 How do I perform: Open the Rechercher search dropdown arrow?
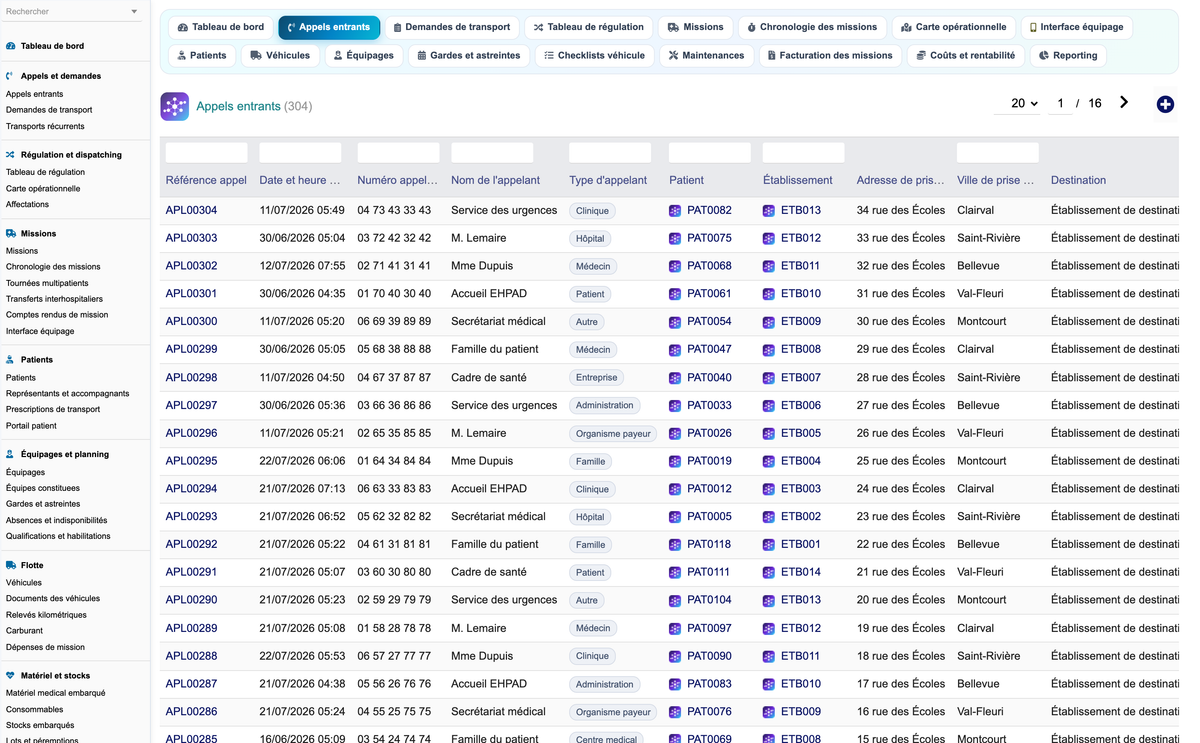[x=134, y=12]
